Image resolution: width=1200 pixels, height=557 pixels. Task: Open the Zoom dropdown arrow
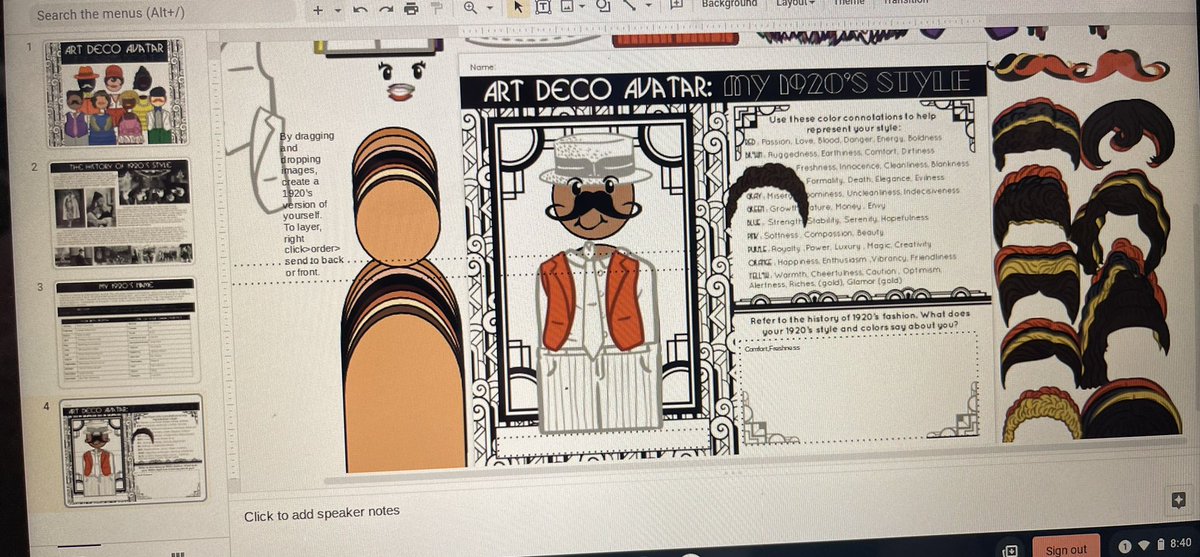click(489, 9)
